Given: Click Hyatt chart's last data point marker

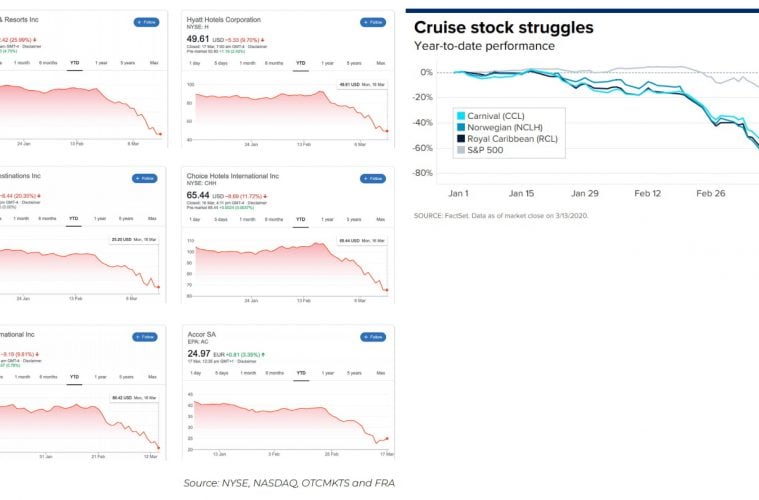Looking at the screenshot, I should [387, 131].
